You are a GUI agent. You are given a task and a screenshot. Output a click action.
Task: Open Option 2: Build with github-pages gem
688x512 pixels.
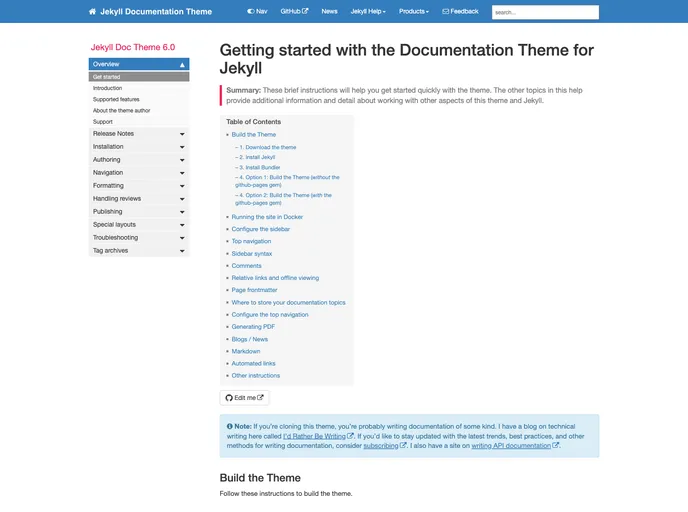[x=283, y=199]
